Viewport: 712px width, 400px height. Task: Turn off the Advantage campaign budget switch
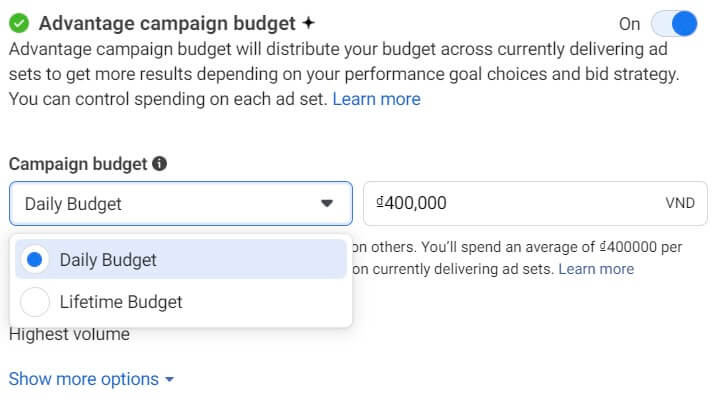673,23
